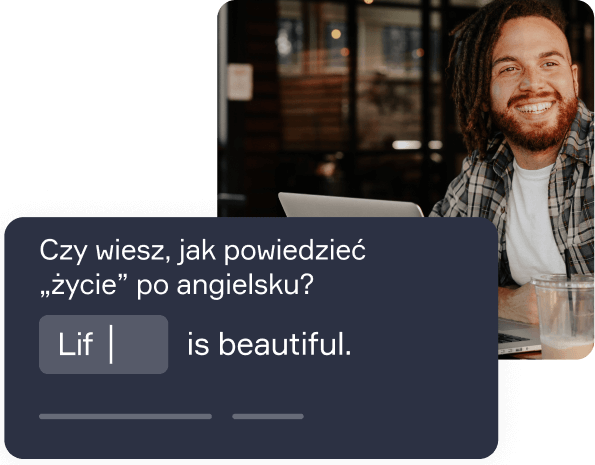This screenshot has height=465, width=595.
Task: Click the longer gray progress bar
Action: pos(125,416)
